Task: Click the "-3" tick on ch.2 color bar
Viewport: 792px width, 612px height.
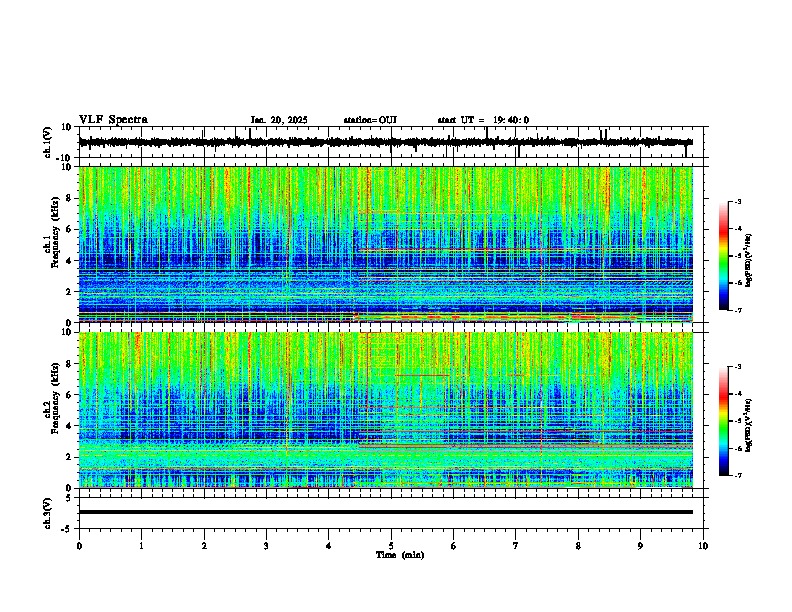Action: click(737, 367)
